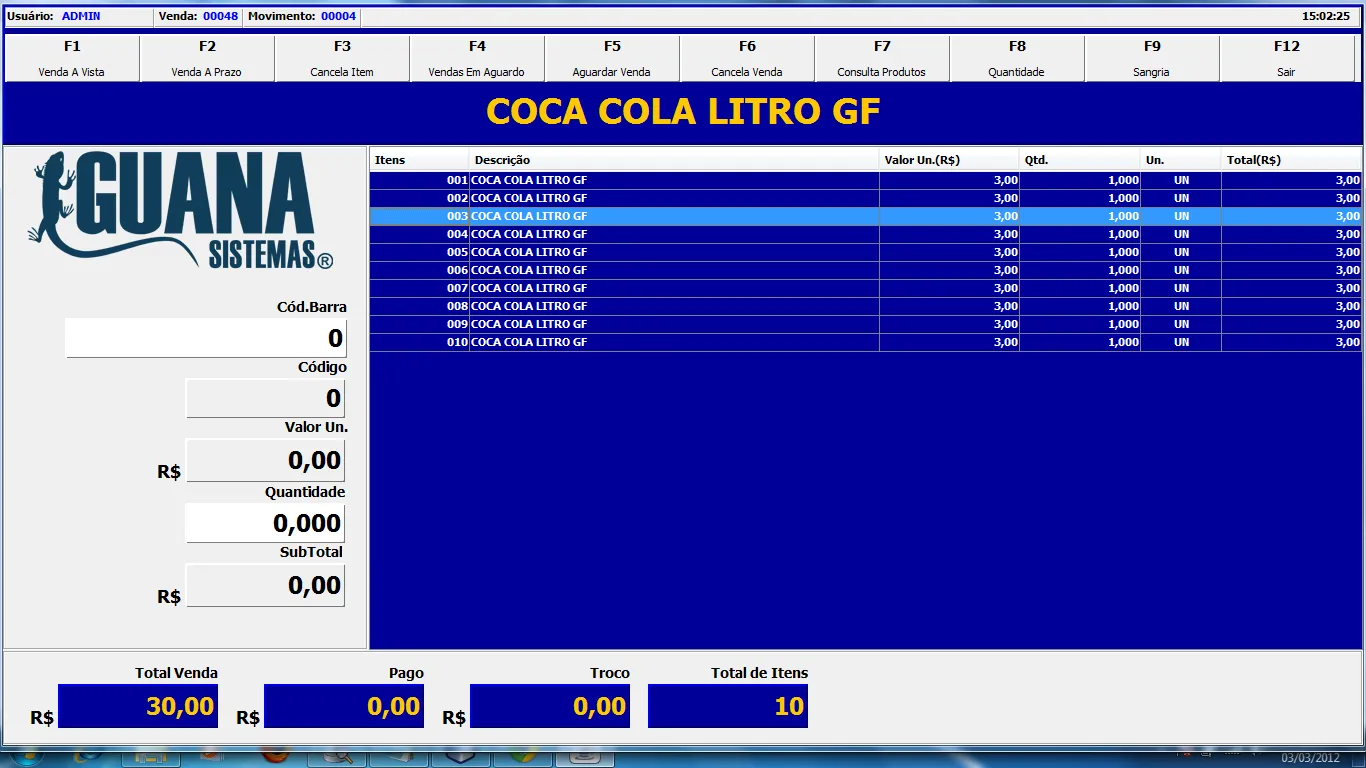
Task: Select item 007 COCA COLA LITRO GF
Action: pyautogui.click(x=866, y=288)
